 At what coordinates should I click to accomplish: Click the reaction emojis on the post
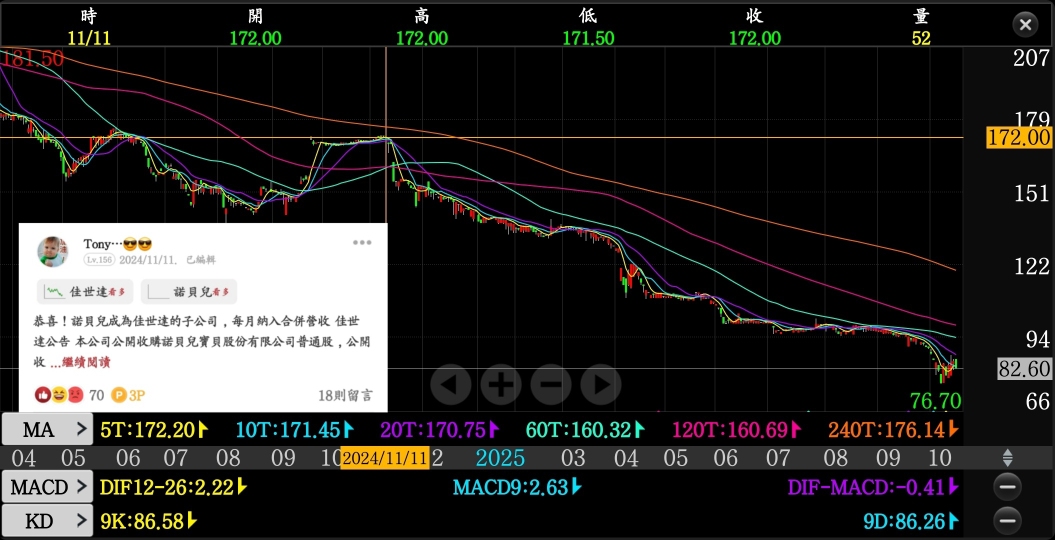(60, 395)
